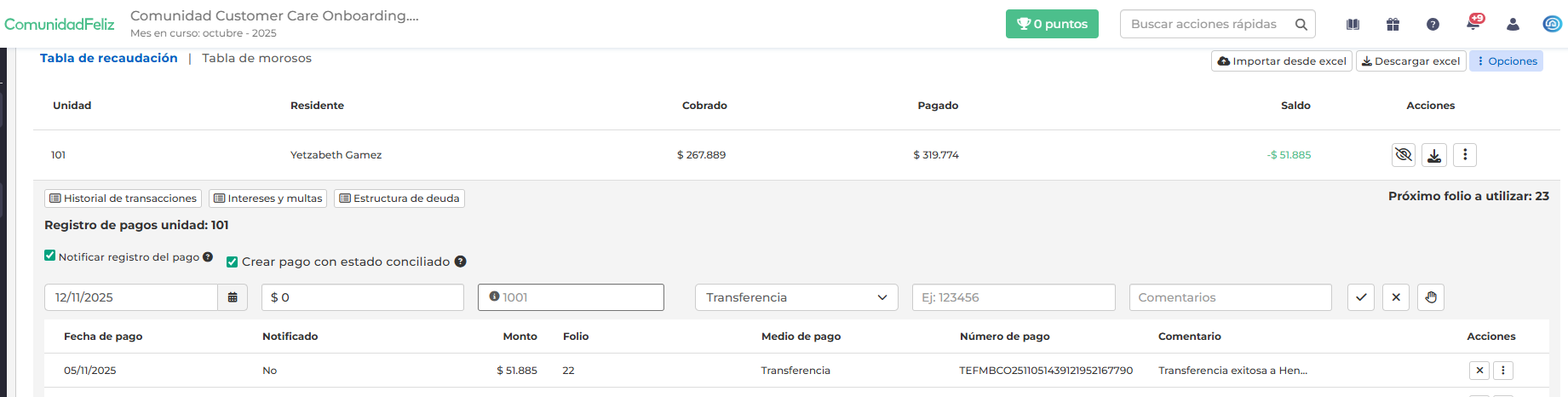Click the gift icon in top bar
This screenshot has height=397, width=1568.
click(1393, 25)
